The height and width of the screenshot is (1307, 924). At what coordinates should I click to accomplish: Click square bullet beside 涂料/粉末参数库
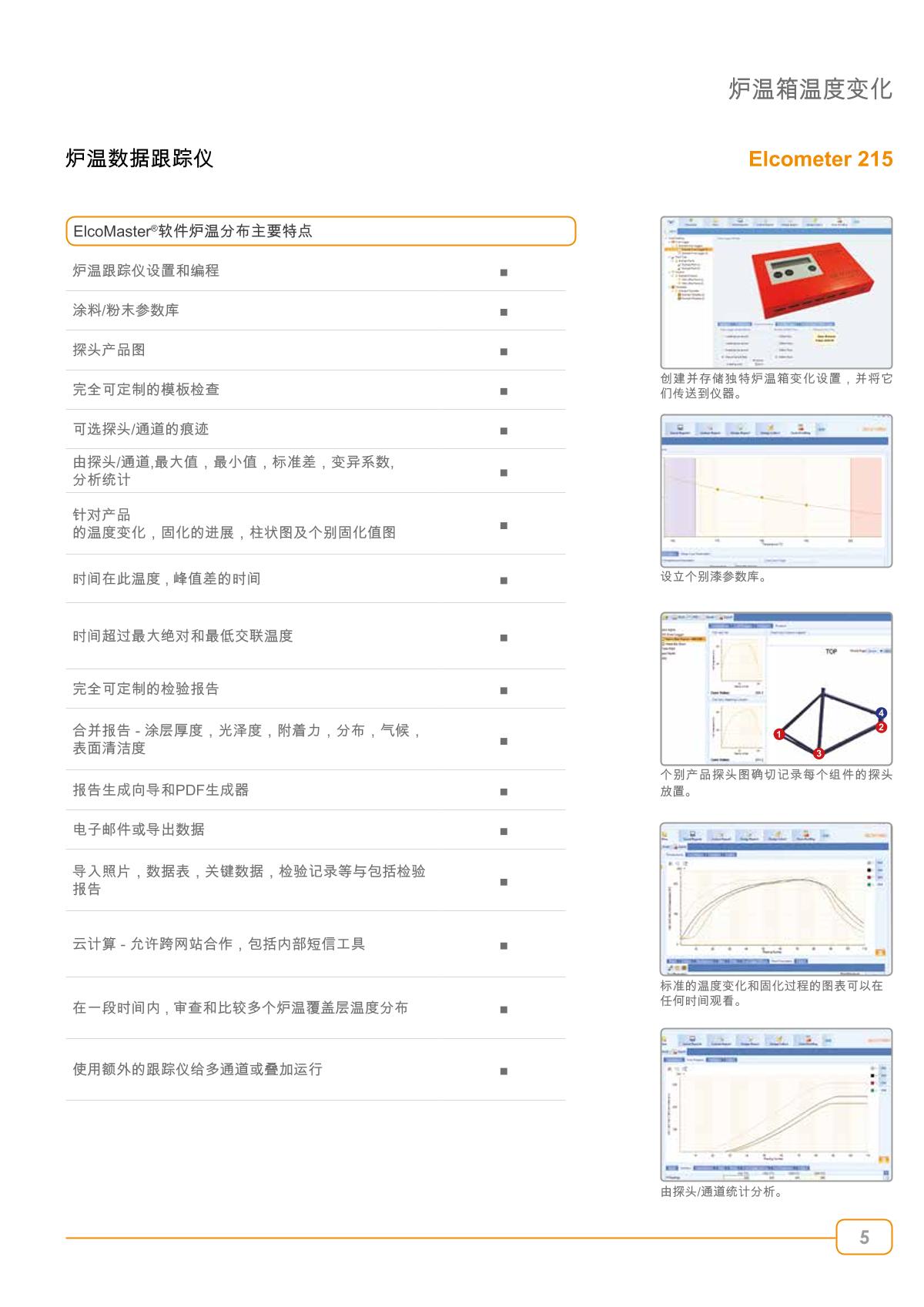(504, 312)
